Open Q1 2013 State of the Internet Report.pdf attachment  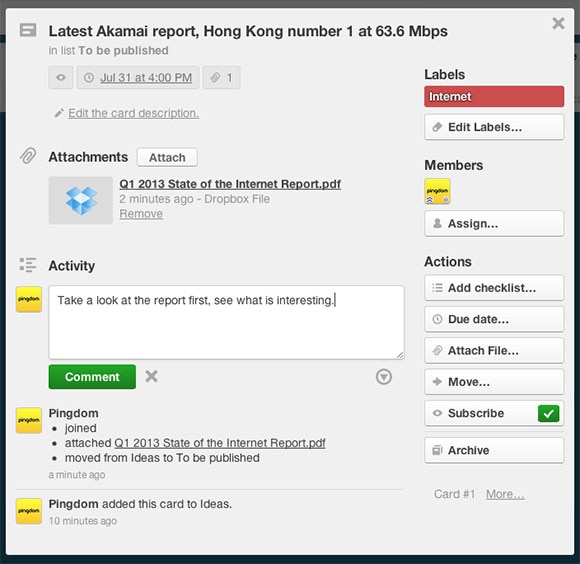click(230, 184)
